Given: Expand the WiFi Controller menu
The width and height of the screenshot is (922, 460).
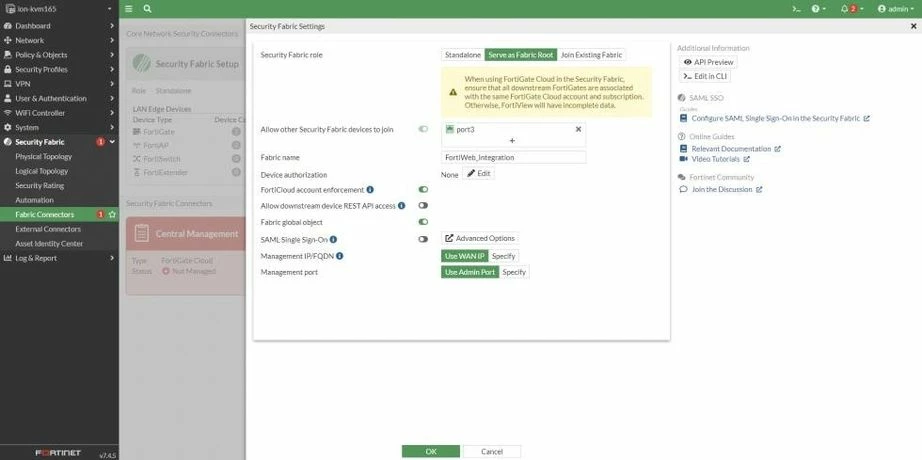Looking at the screenshot, I should [x=59, y=113].
